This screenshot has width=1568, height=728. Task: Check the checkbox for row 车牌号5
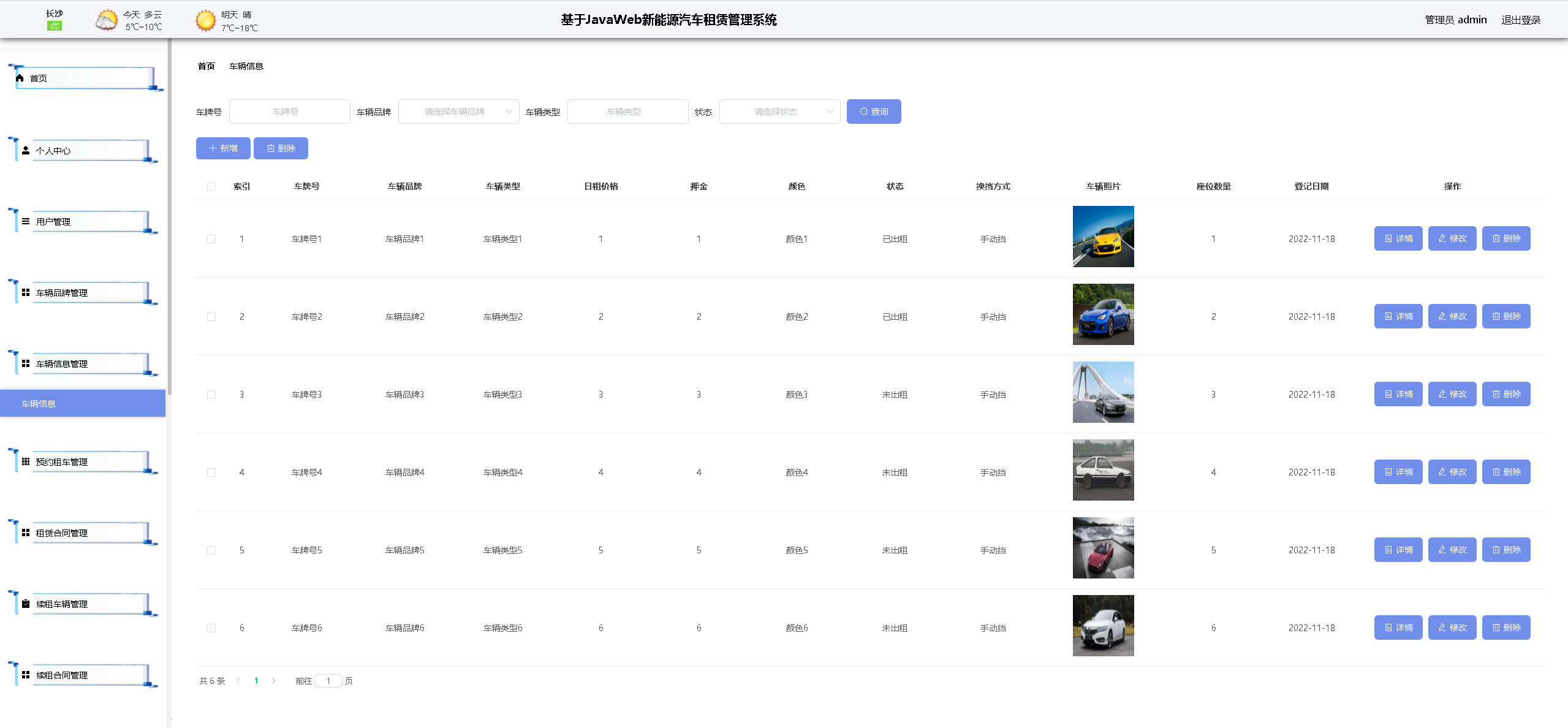coord(211,550)
